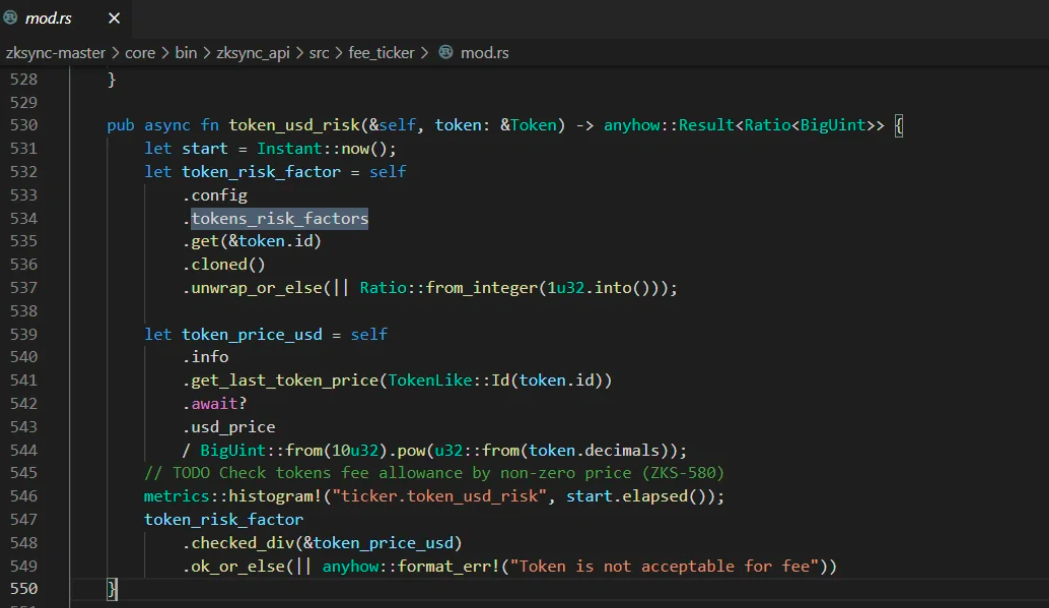The height and width of the screenshot is (608, 1049).
Task: Click the mod.rs breadcrumb file name
Action: tap(485, 53)
